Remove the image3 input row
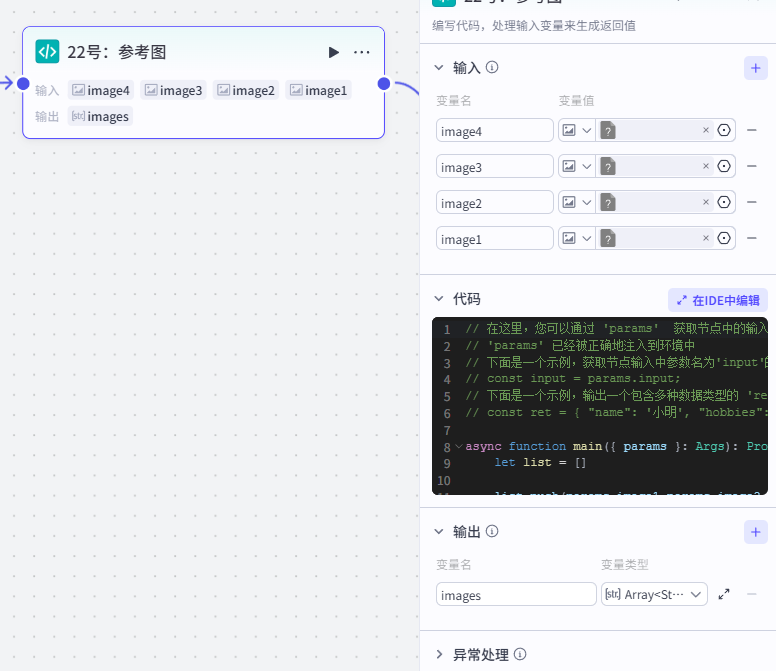This screenshot has width=776, height=671. 751,167
